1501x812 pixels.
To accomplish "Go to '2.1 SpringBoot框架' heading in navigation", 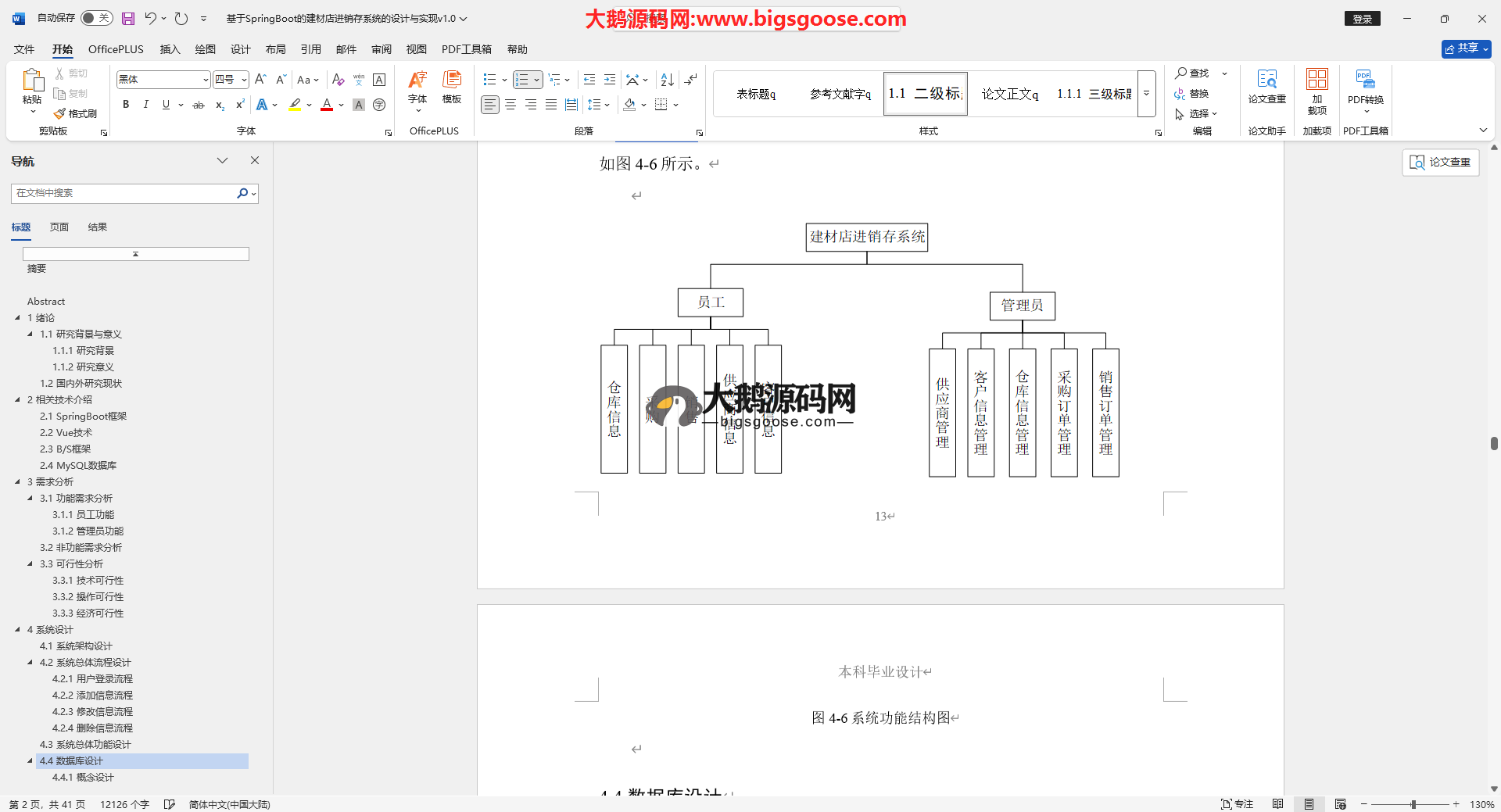I will click(83, 417).
